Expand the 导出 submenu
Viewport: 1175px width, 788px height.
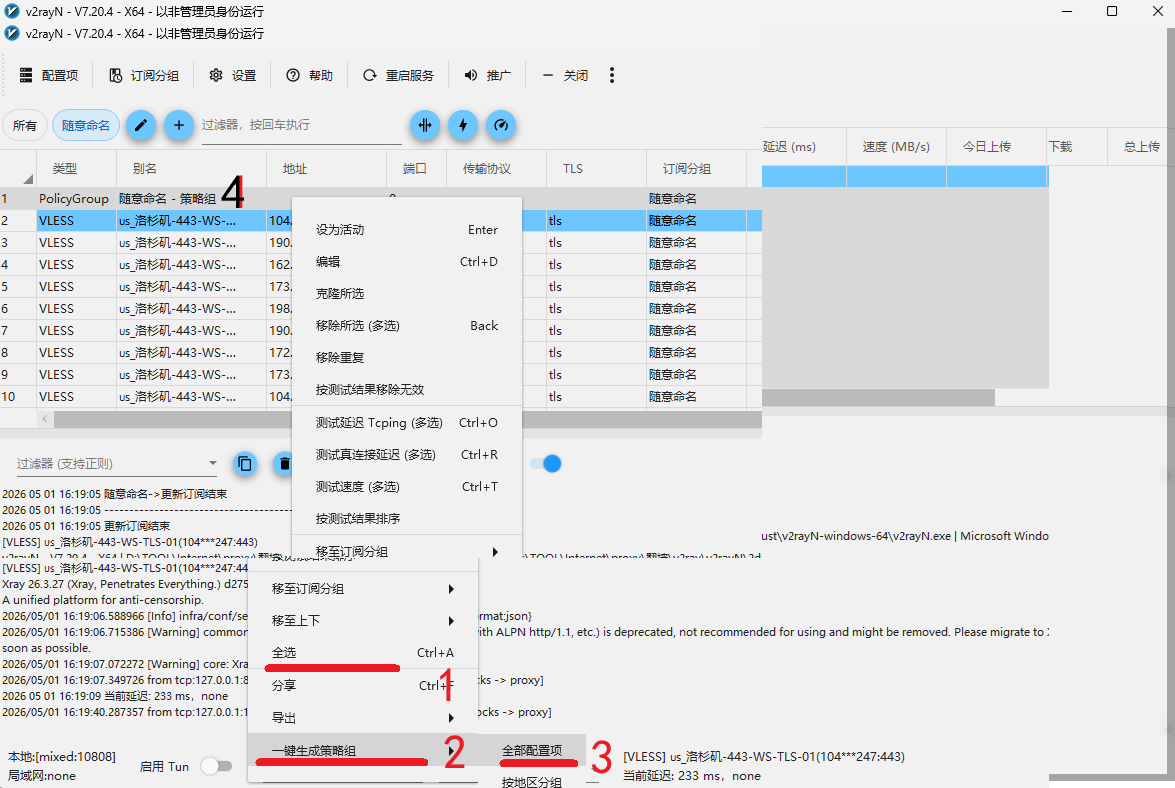pos(363,718)
